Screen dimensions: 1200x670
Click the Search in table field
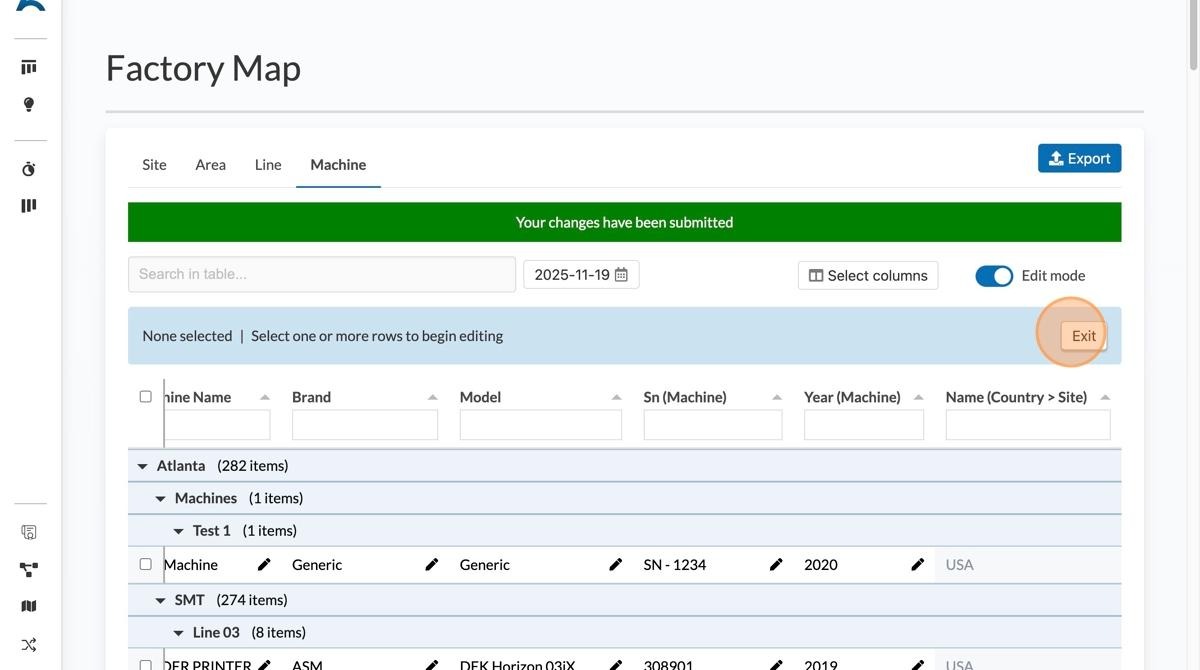click(321, 275)
